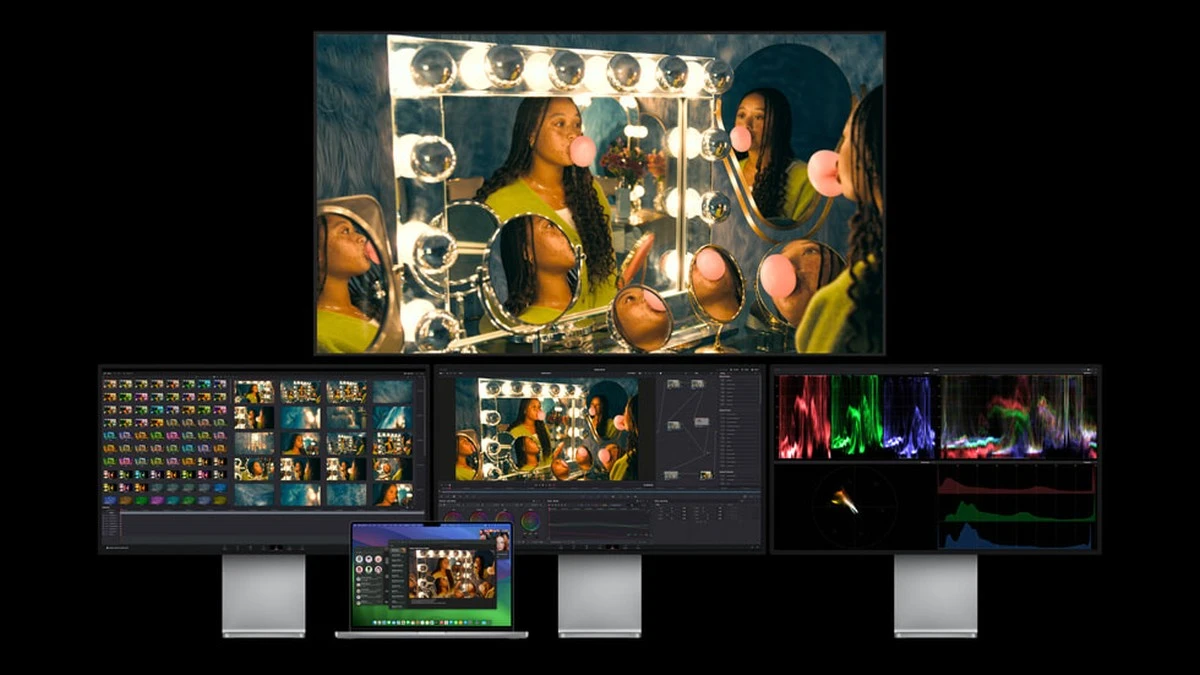Viewport: 1200px width, 675px height.
Task: Select the first small still in top-left grid
Action: coord(108,384)
